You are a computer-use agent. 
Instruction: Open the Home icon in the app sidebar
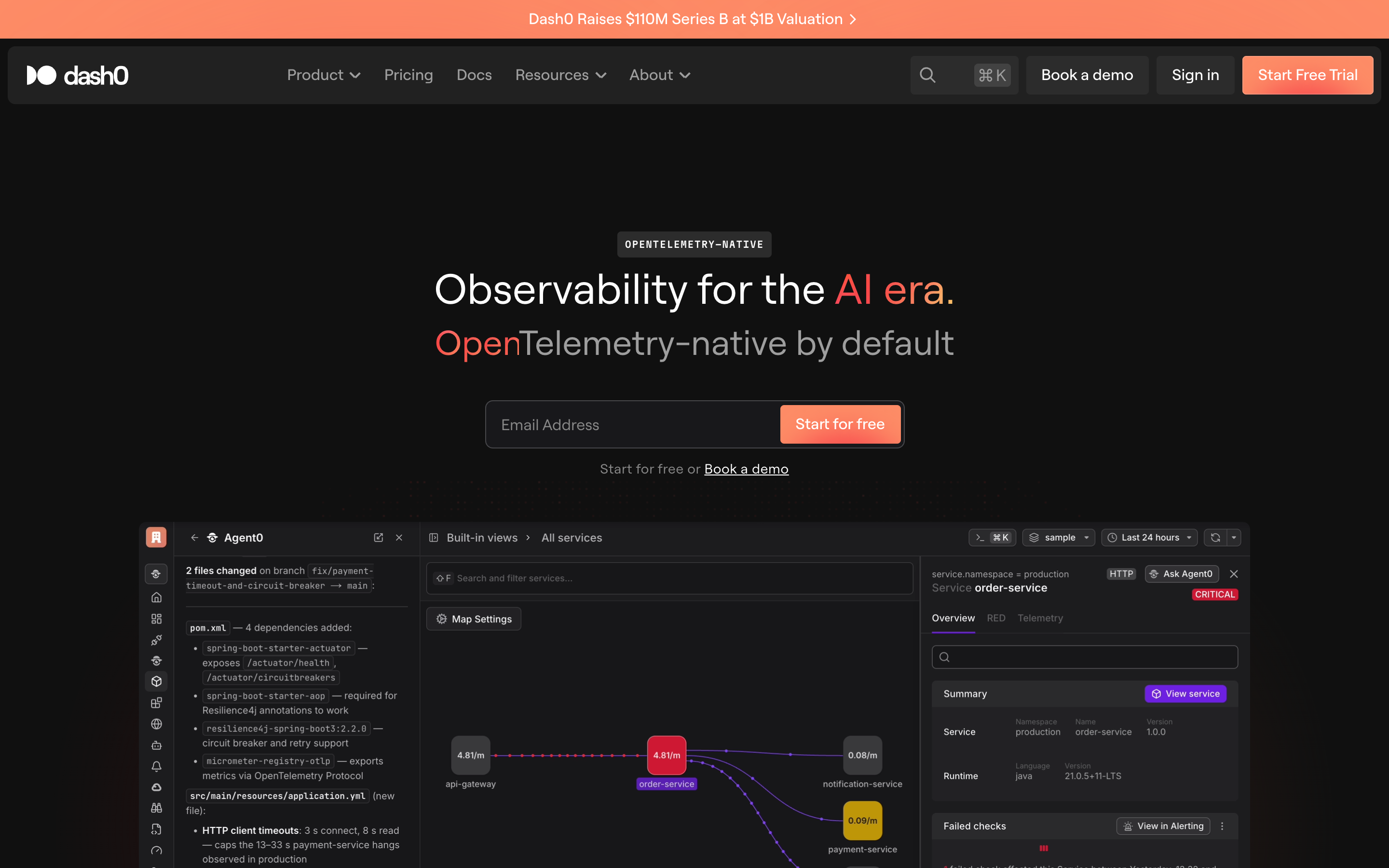(x=156, y=597)
